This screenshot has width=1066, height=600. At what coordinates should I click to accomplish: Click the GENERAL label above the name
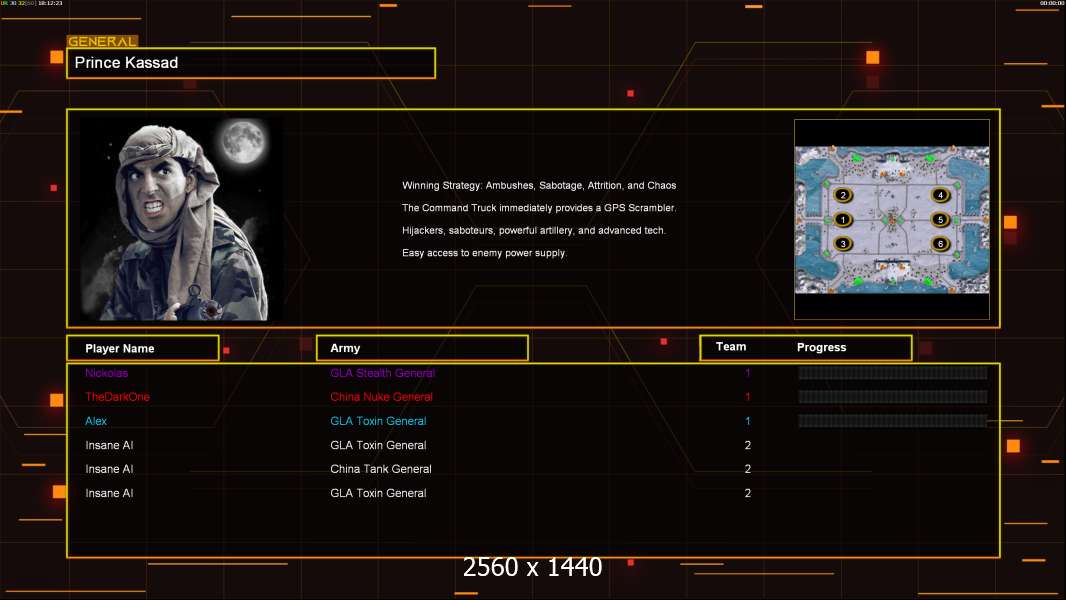(x=102, y=41)
